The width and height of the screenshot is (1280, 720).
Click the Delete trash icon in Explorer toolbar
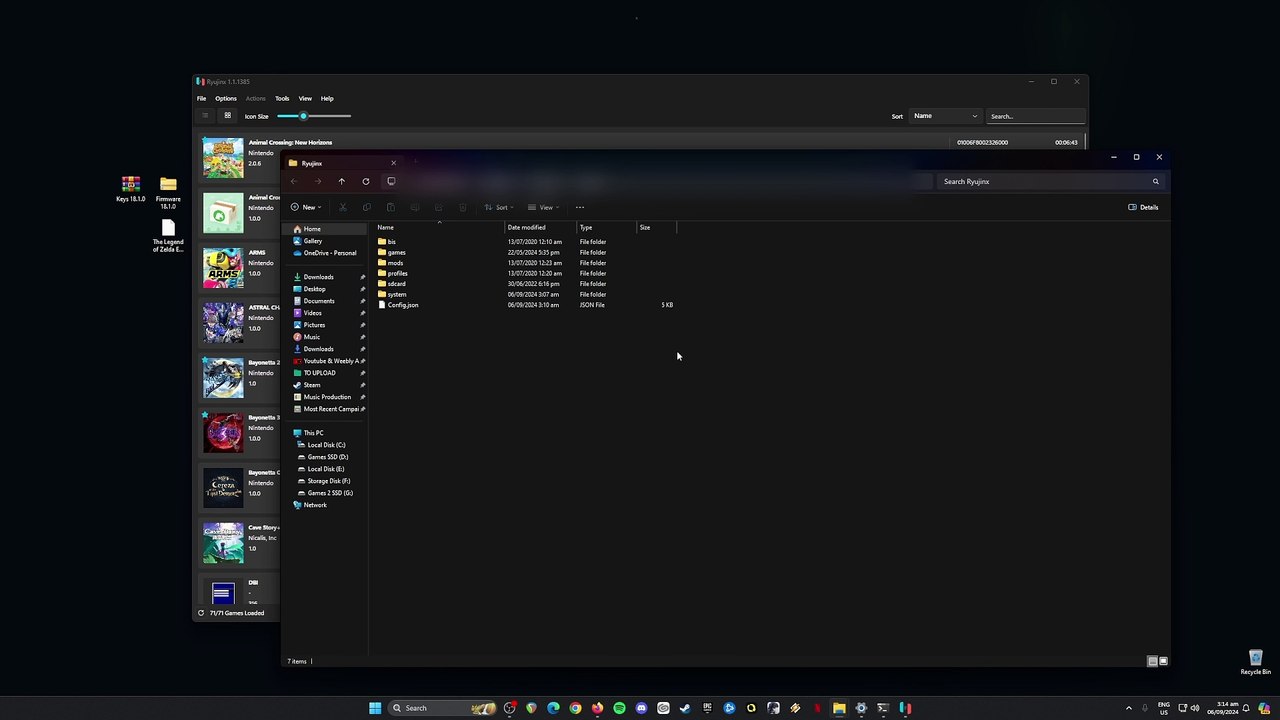[x=462, y=207]
